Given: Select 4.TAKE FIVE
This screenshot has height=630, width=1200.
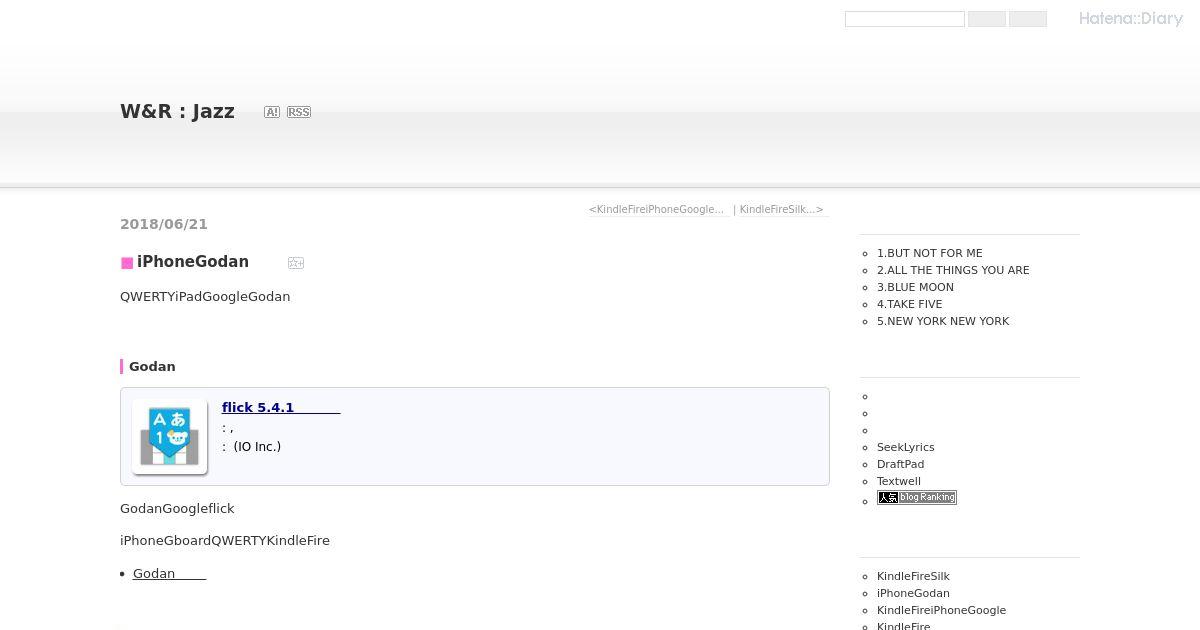Looking at the screenshot, I should 910,304.
